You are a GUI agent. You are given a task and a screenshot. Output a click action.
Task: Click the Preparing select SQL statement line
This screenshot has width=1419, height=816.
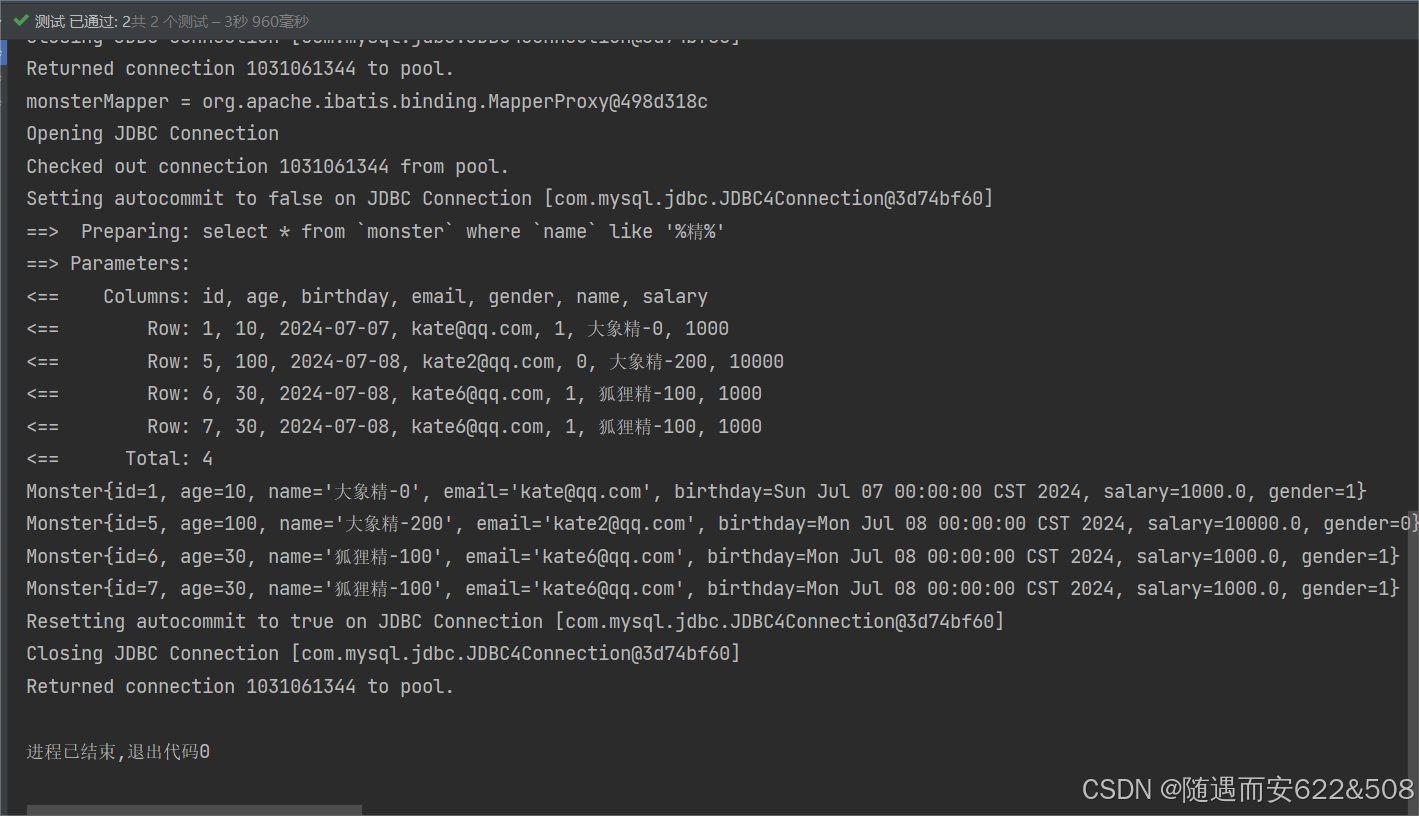click(x=376, y=231)
